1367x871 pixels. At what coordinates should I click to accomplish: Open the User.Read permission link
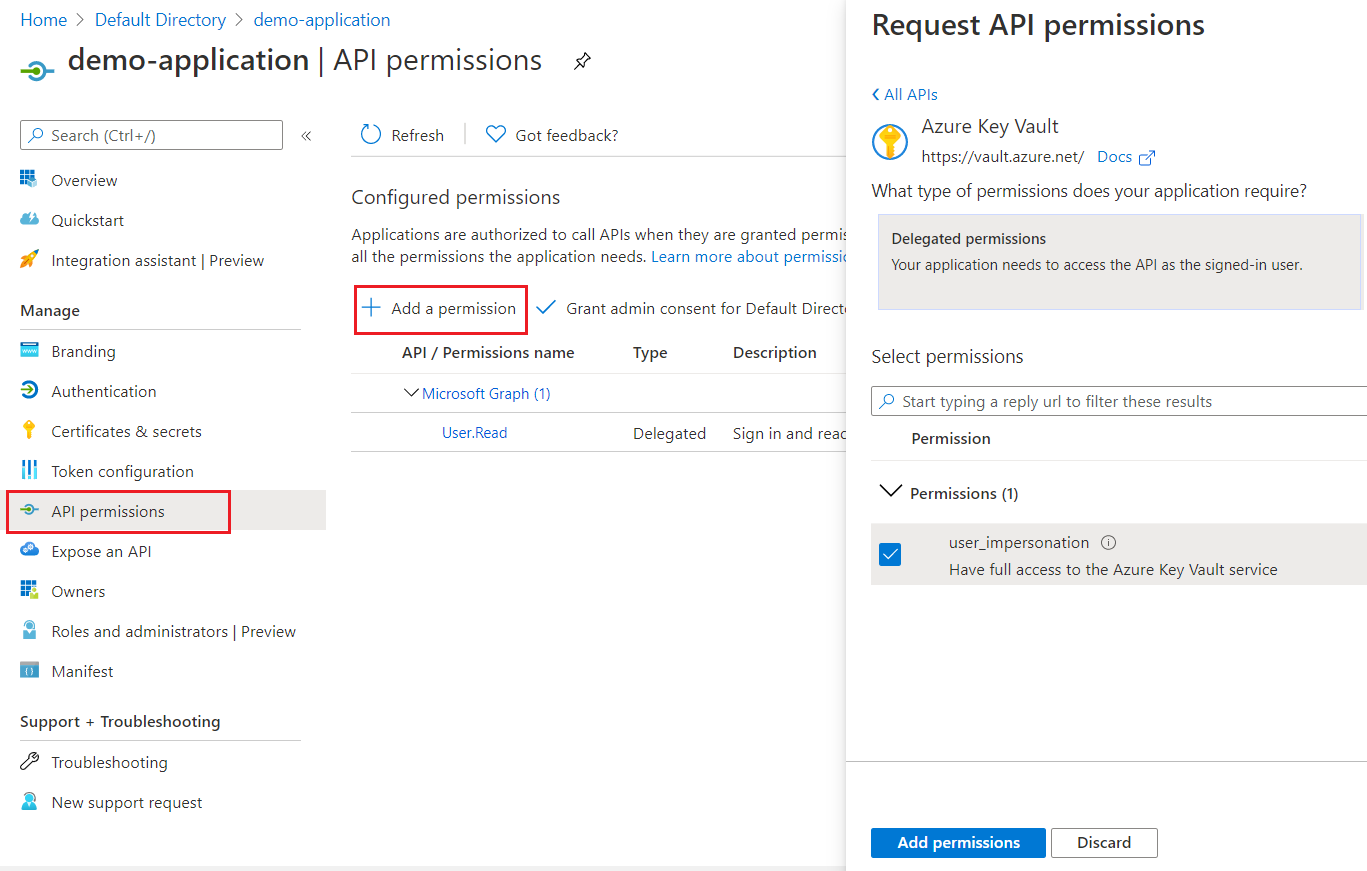pyautogui.click(x=474, y=432)
